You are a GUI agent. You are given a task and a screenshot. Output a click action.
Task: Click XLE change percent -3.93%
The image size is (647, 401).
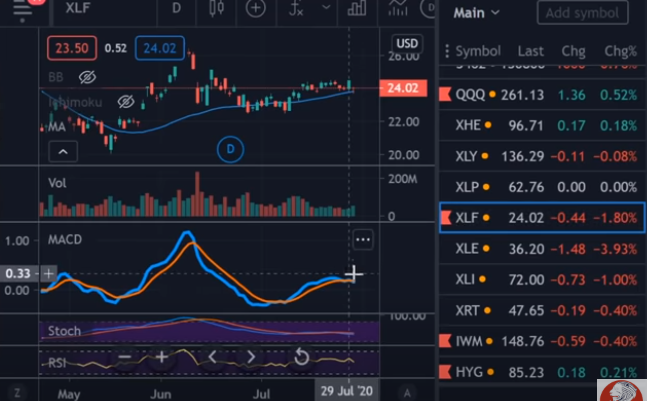click(615, 249)
